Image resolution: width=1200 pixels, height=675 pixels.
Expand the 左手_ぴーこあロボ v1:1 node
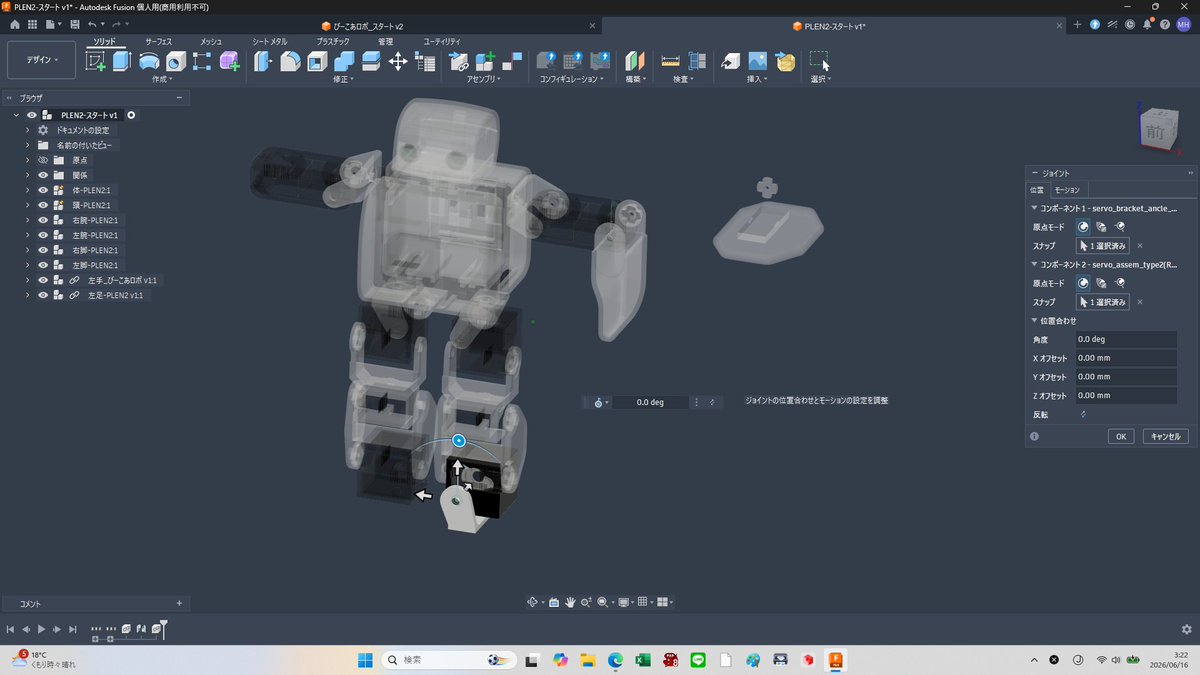click(x=28, y=280)
